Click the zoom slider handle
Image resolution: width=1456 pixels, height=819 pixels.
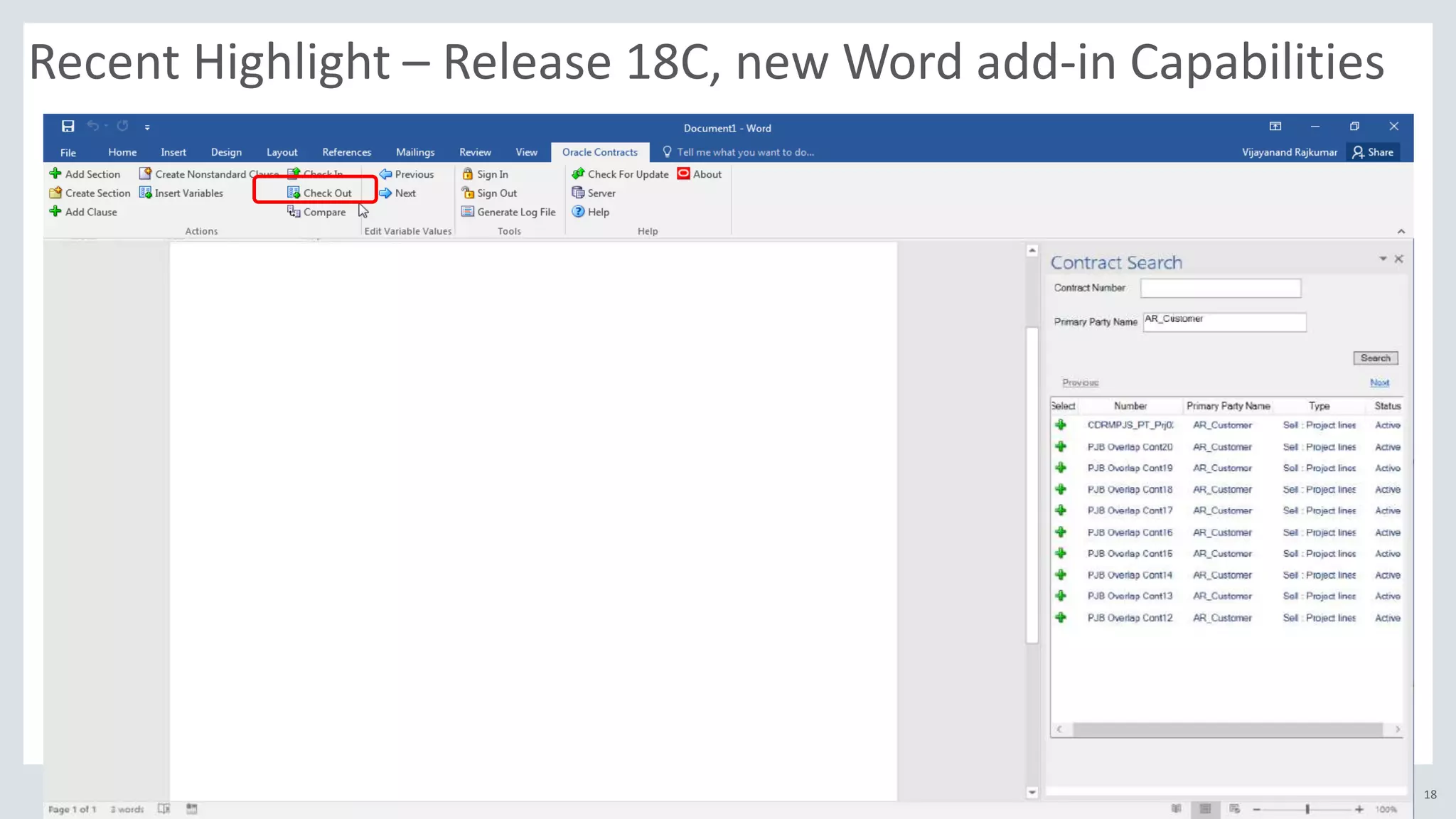[x=1307, y=809]
